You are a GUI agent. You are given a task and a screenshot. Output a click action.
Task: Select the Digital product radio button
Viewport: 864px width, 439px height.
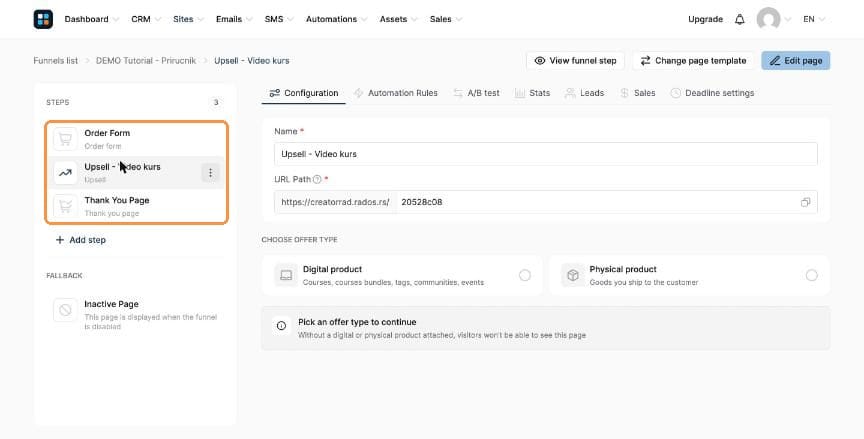pyautogui.click(x=525, y=275)
